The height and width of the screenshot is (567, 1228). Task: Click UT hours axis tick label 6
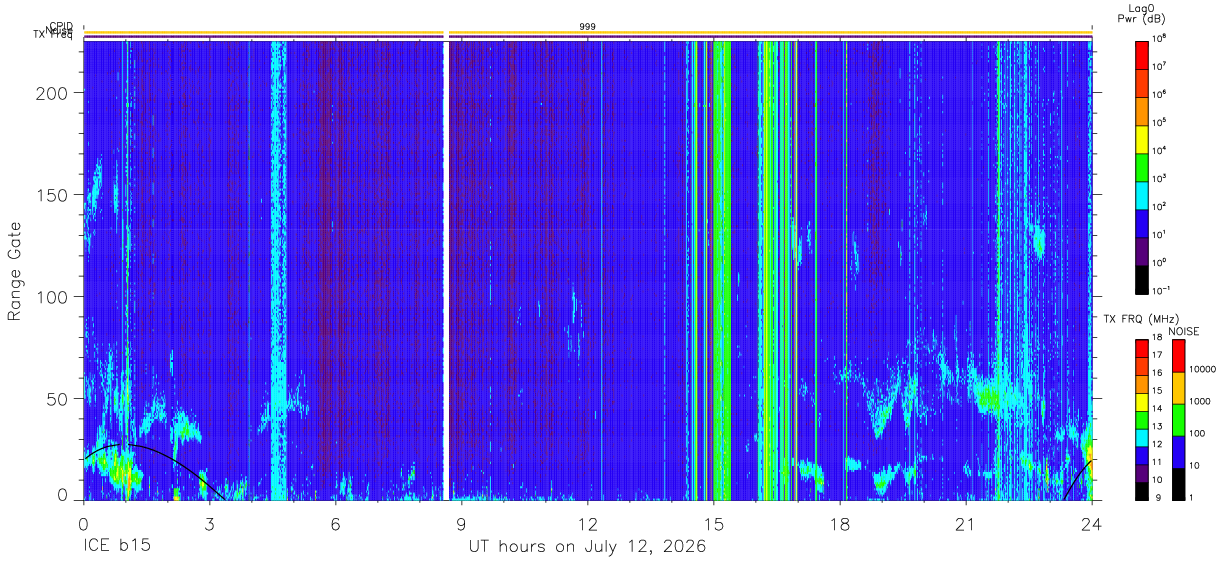coord(335,524)
